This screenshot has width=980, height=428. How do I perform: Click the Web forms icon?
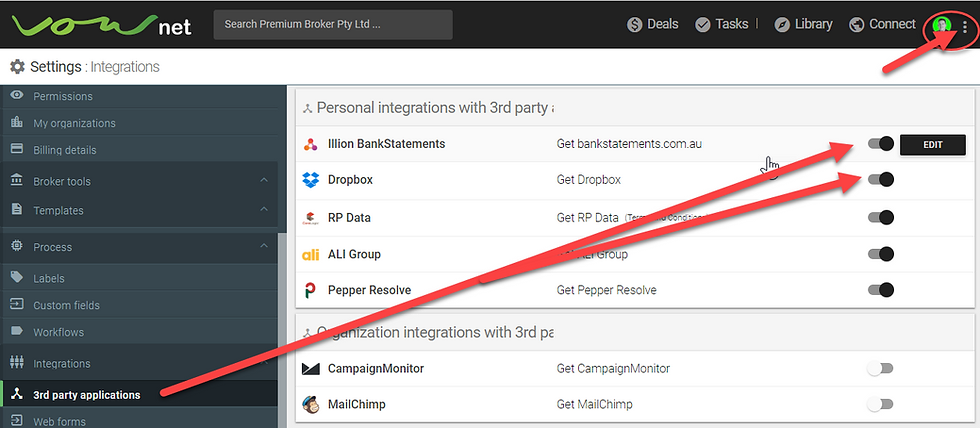coord(17,421)
